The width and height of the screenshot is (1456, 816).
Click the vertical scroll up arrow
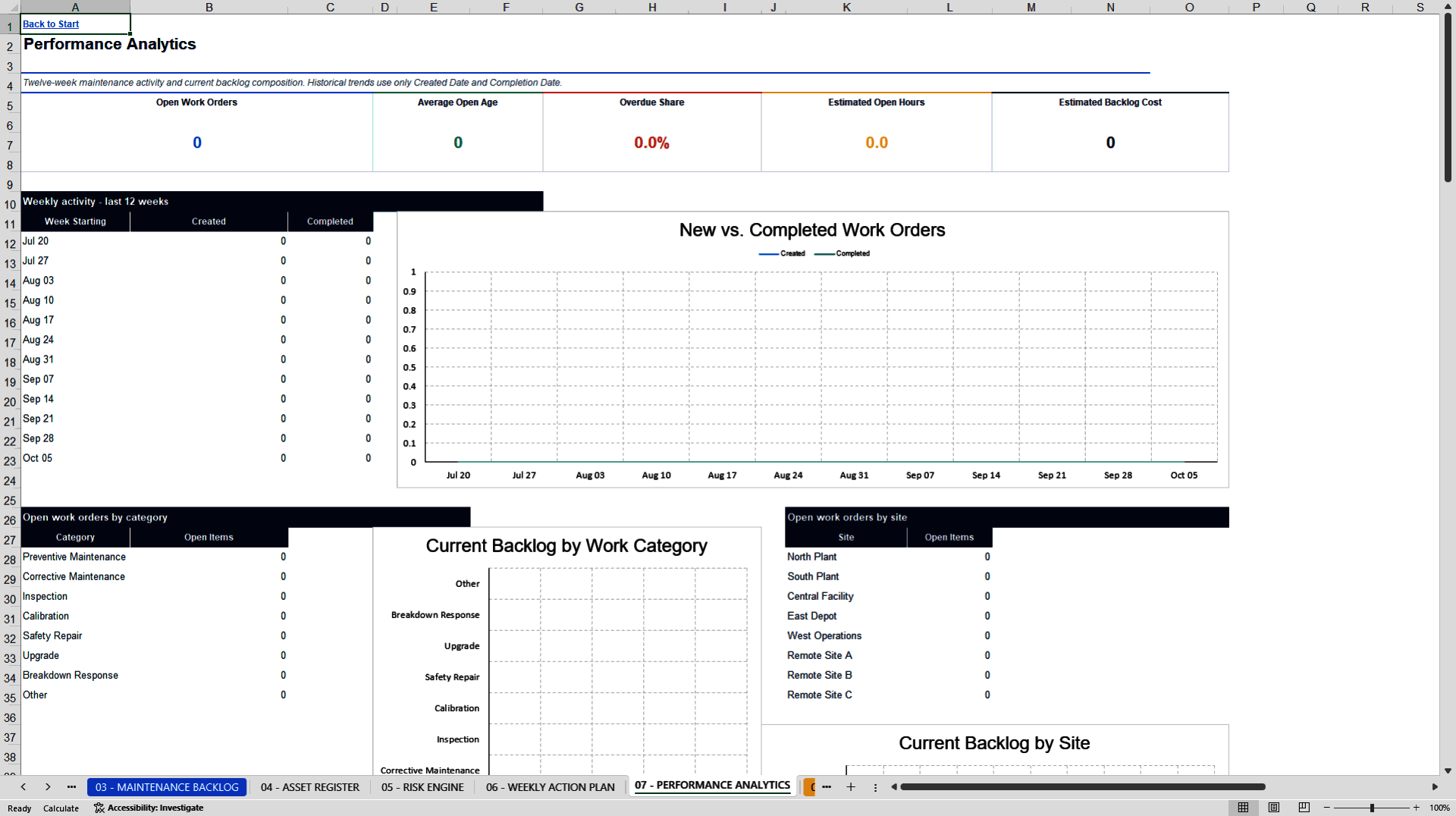click(1448, 6)
